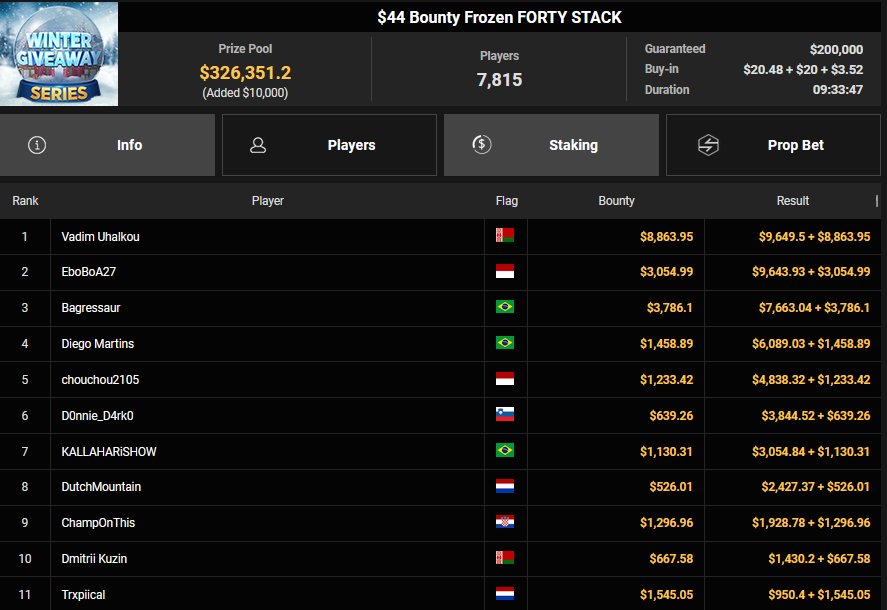Click the Player column header
Viewport: 887px width, 610px height.
[x=267, y=201]
